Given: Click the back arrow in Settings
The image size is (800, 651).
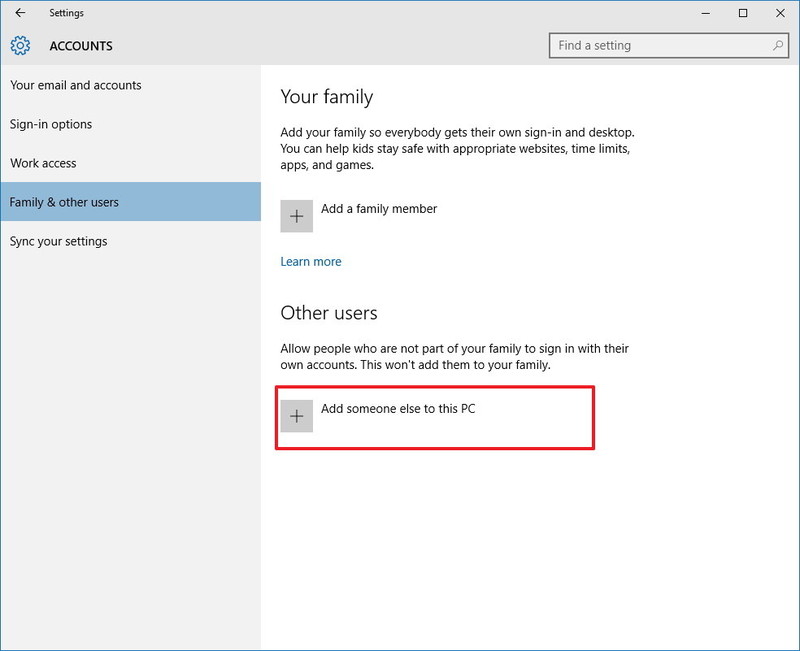Looking at the screenshot, I should pos(20,13).
